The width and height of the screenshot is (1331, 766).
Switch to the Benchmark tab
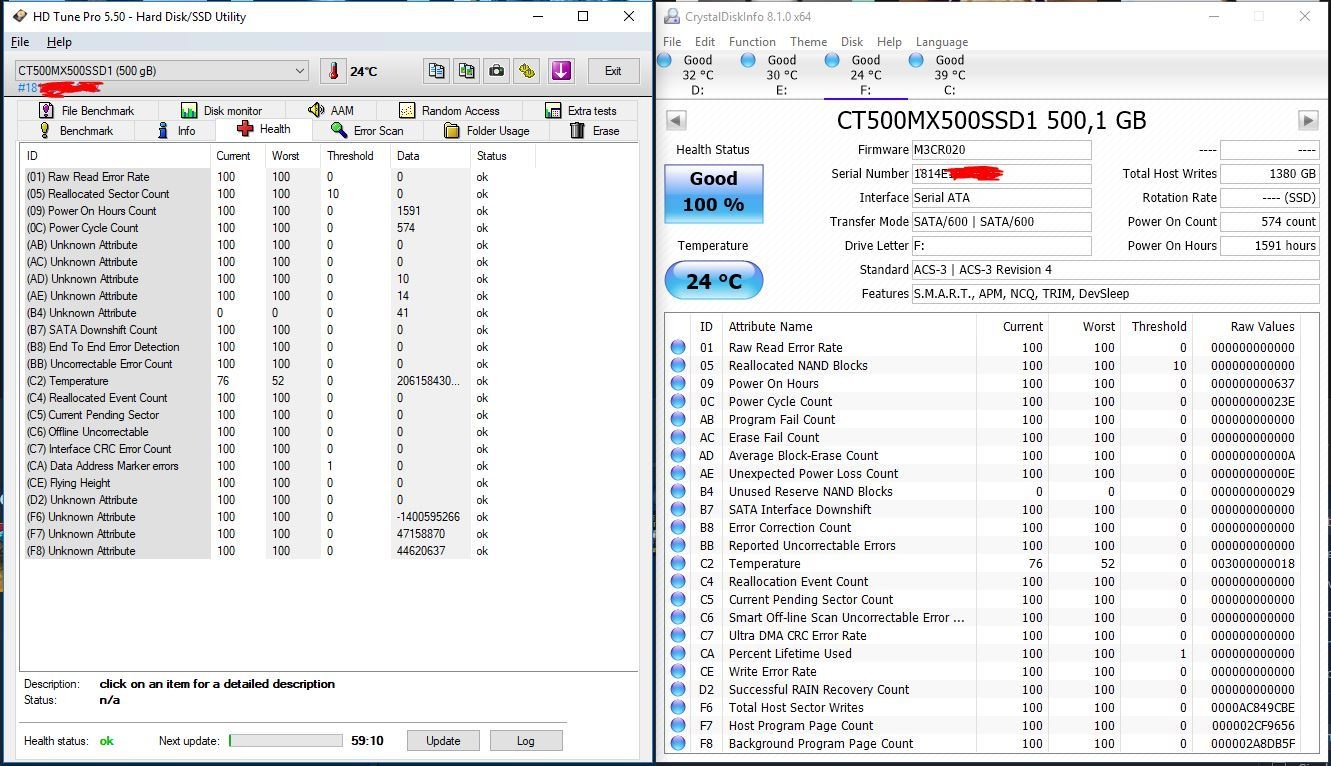click(76, 131)
